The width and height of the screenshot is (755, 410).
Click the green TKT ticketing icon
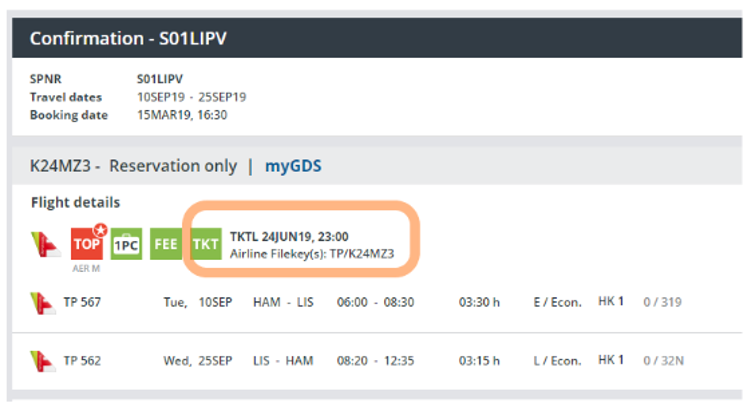tap(205, 244)
